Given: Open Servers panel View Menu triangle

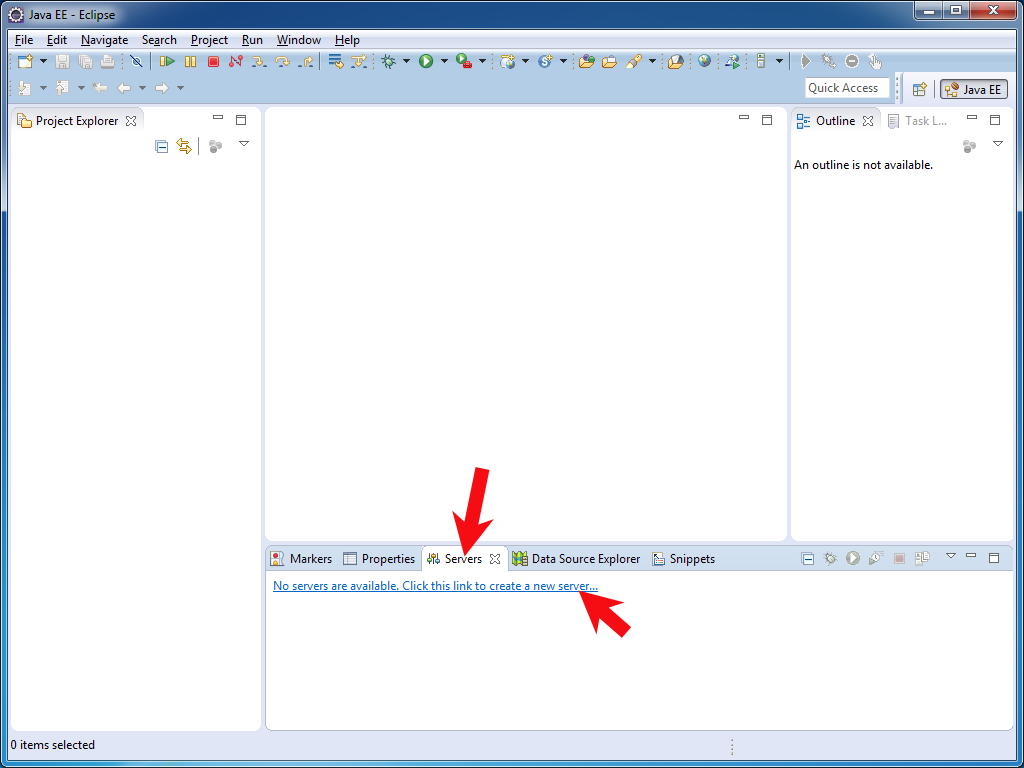Looking at the screenshot, I should (x=951, y=556).
